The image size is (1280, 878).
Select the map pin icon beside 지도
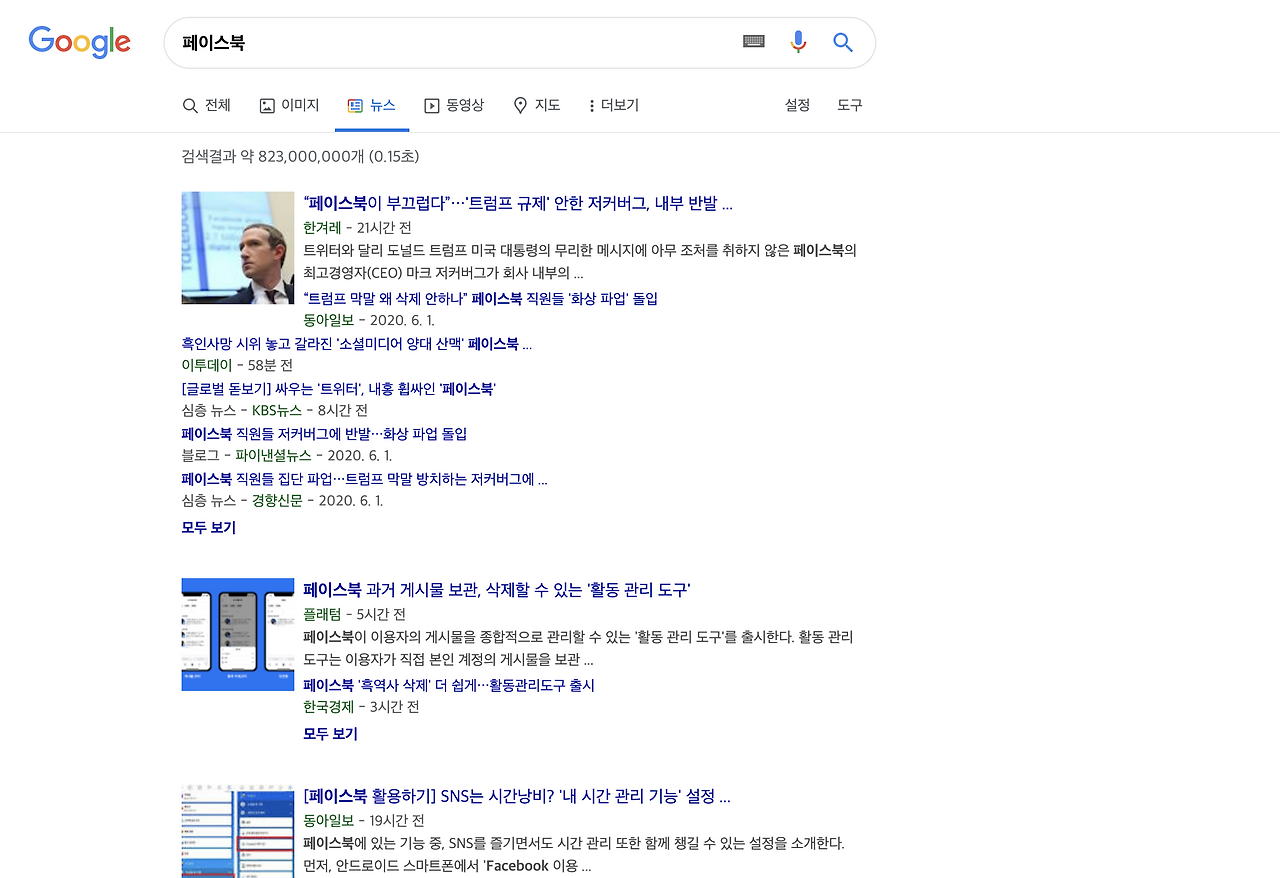pos(520,104)
